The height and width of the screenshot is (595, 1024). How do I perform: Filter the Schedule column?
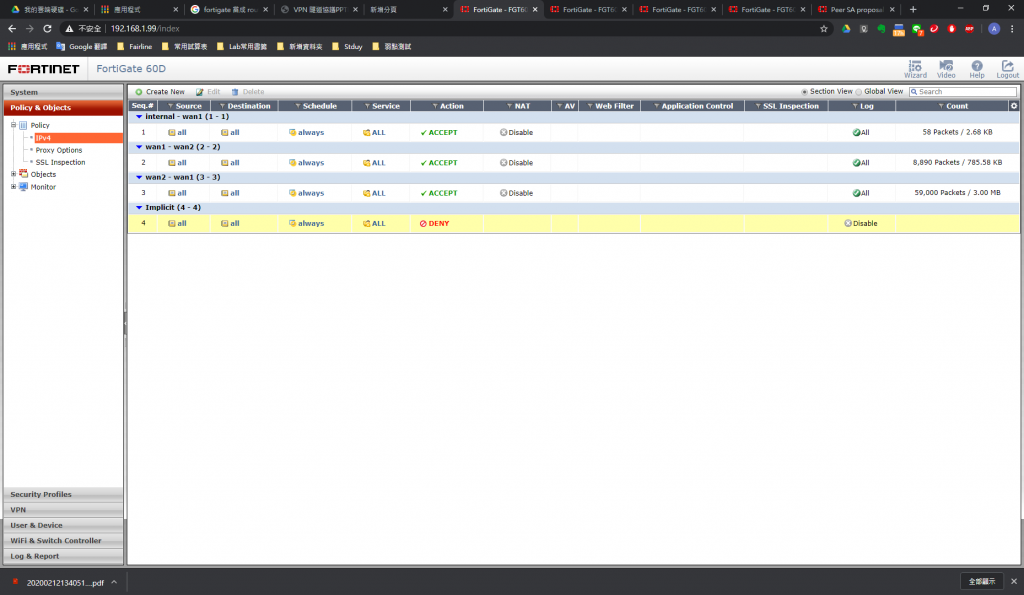coord(298,106)
